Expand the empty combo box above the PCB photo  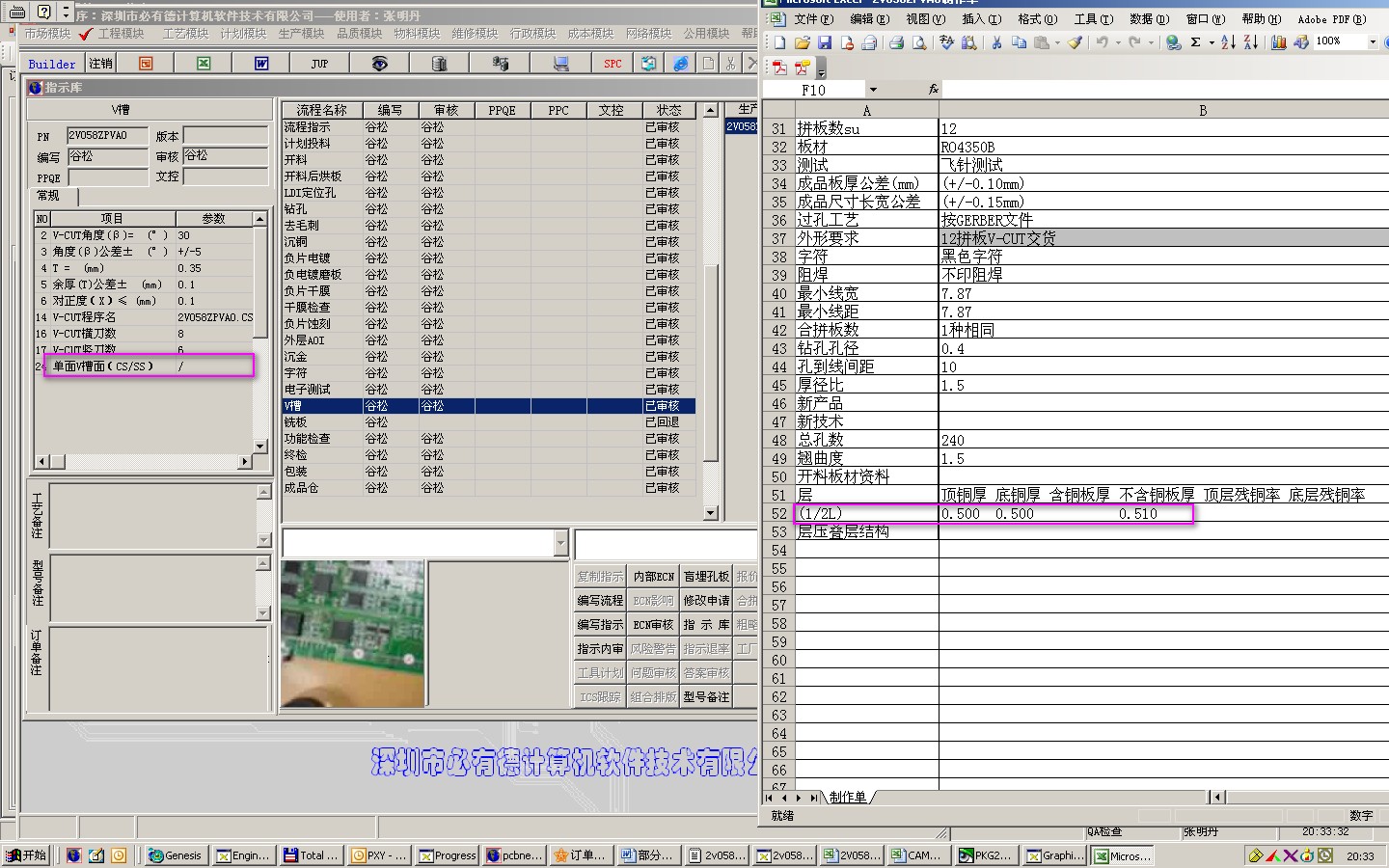pos(560,544)
